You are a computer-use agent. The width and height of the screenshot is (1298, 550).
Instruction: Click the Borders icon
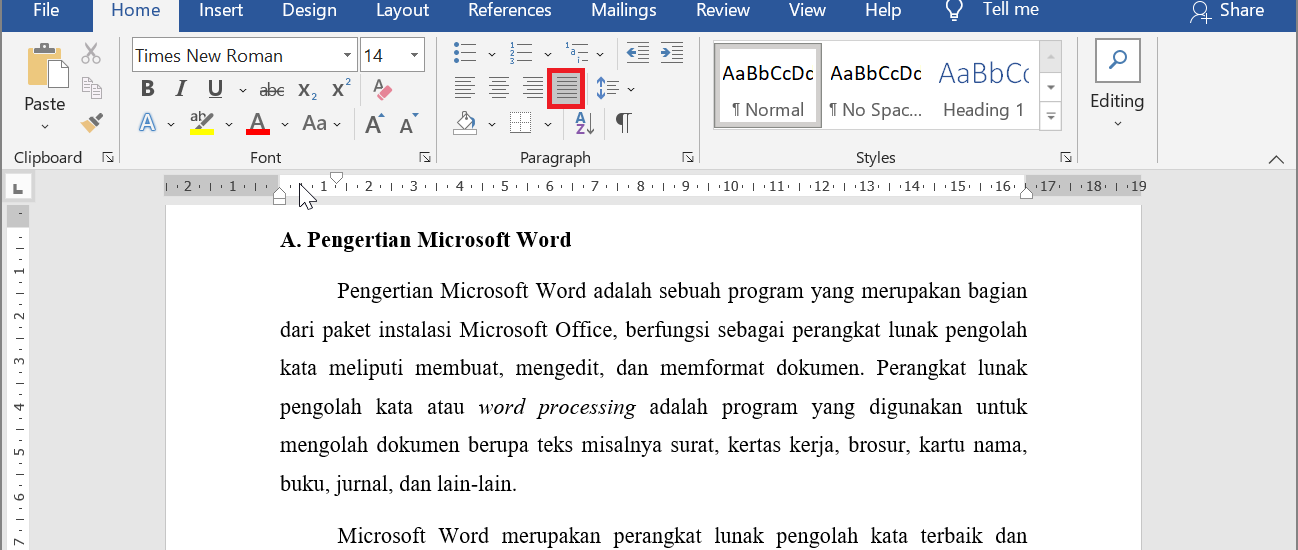click(520, 123)
